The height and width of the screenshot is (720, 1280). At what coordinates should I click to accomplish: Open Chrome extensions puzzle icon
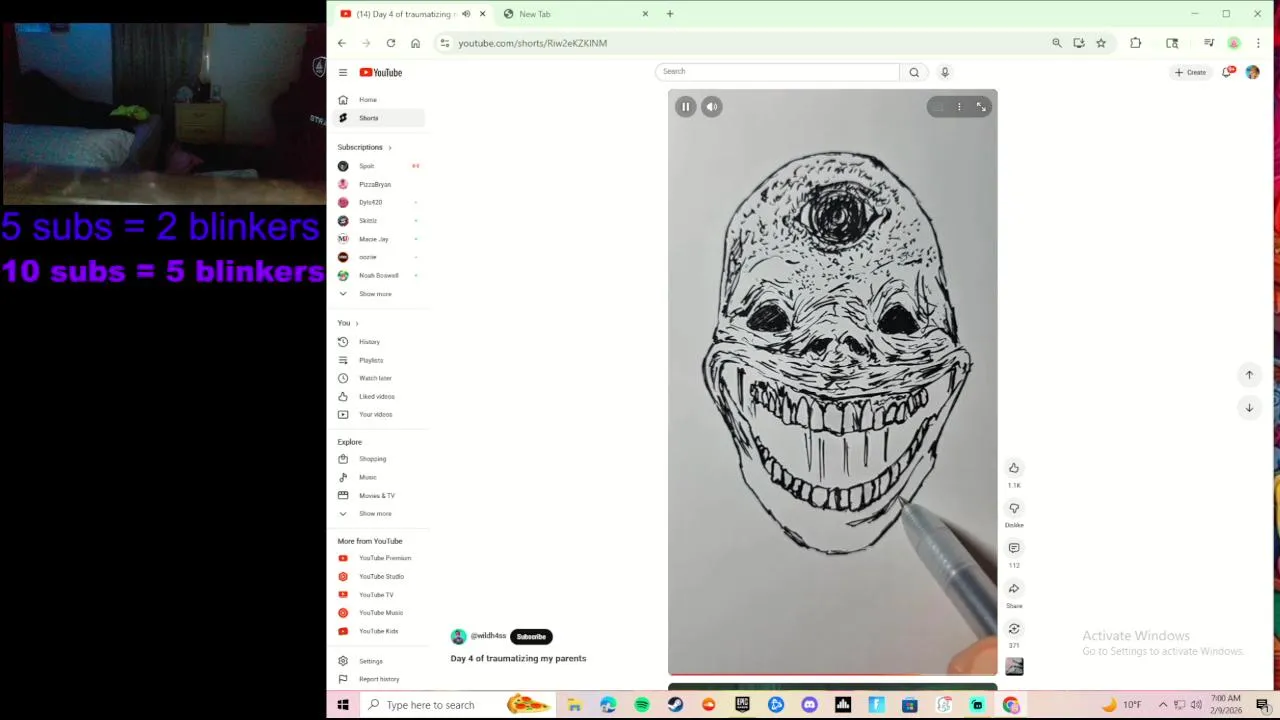1135,43
